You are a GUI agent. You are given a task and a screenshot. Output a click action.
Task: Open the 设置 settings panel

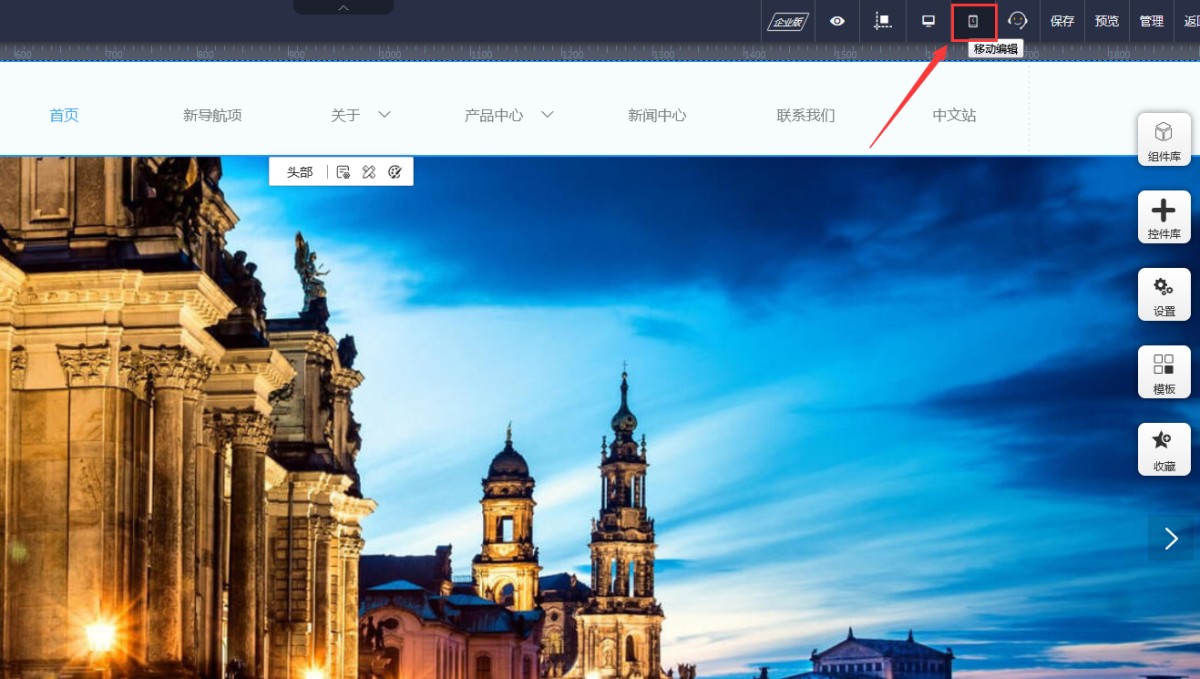tap(1164, 294)
